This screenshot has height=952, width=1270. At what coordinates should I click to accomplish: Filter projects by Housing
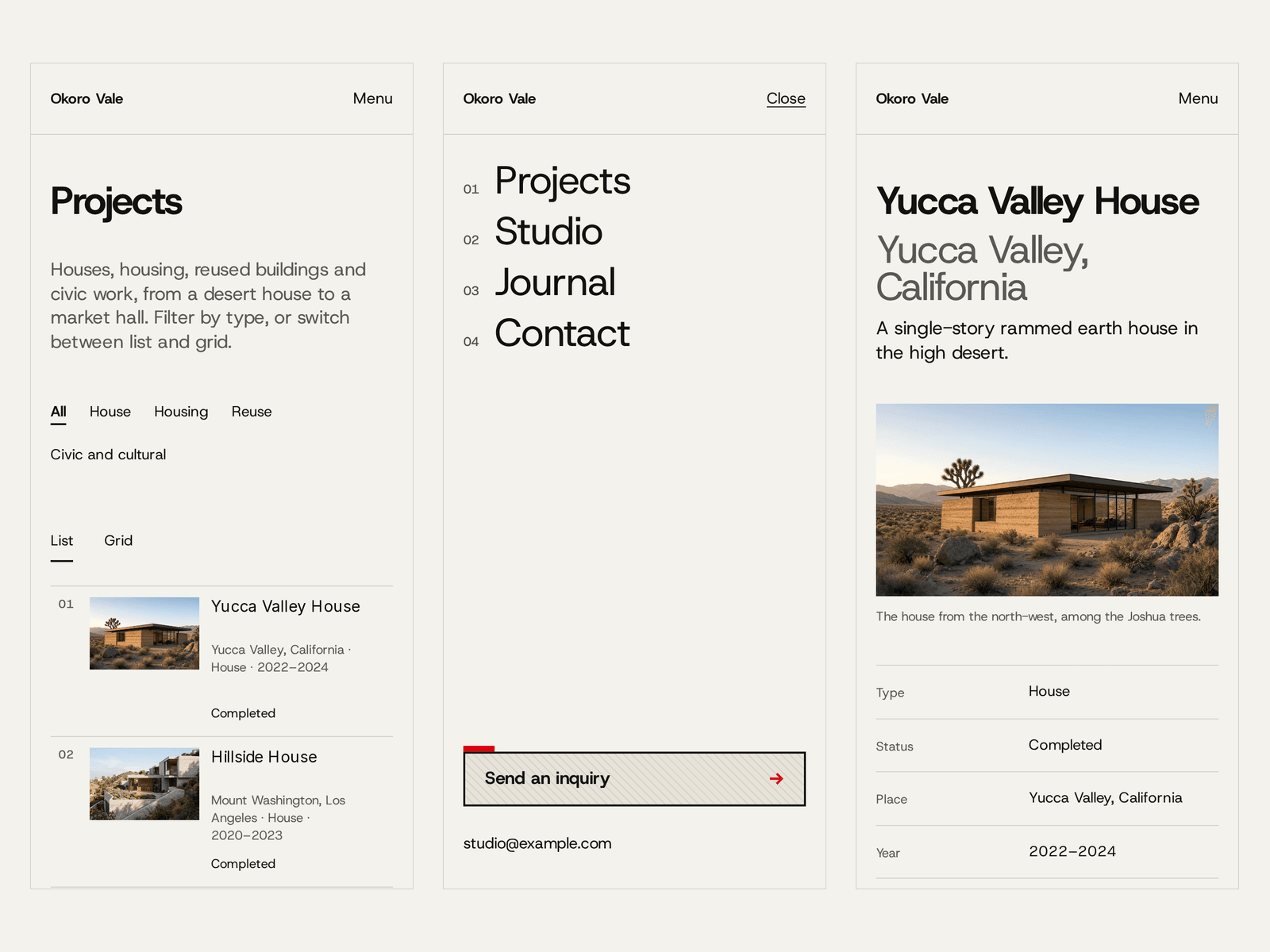click(x=181, y=412)
